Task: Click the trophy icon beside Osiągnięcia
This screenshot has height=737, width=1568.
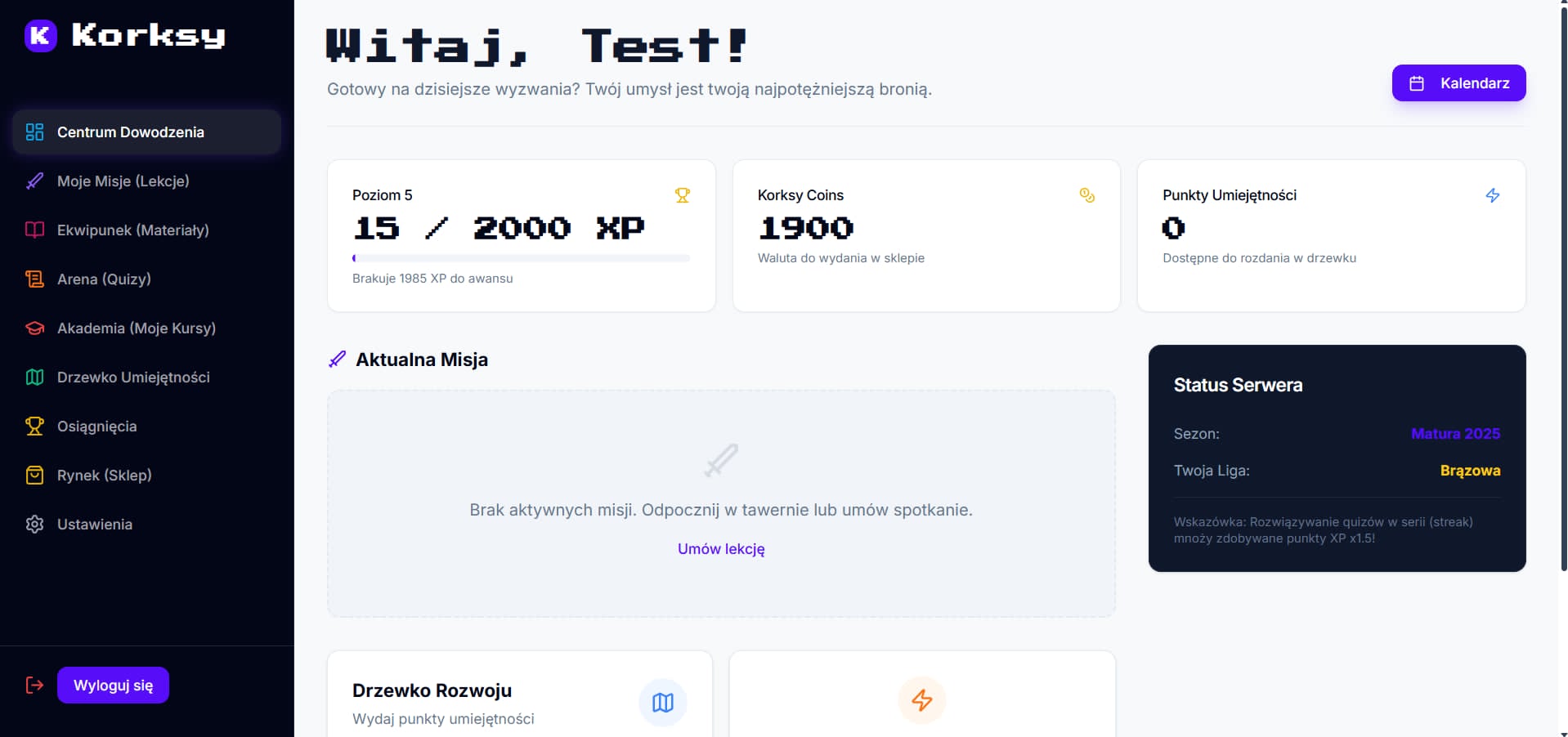Action: click(34, 427)
